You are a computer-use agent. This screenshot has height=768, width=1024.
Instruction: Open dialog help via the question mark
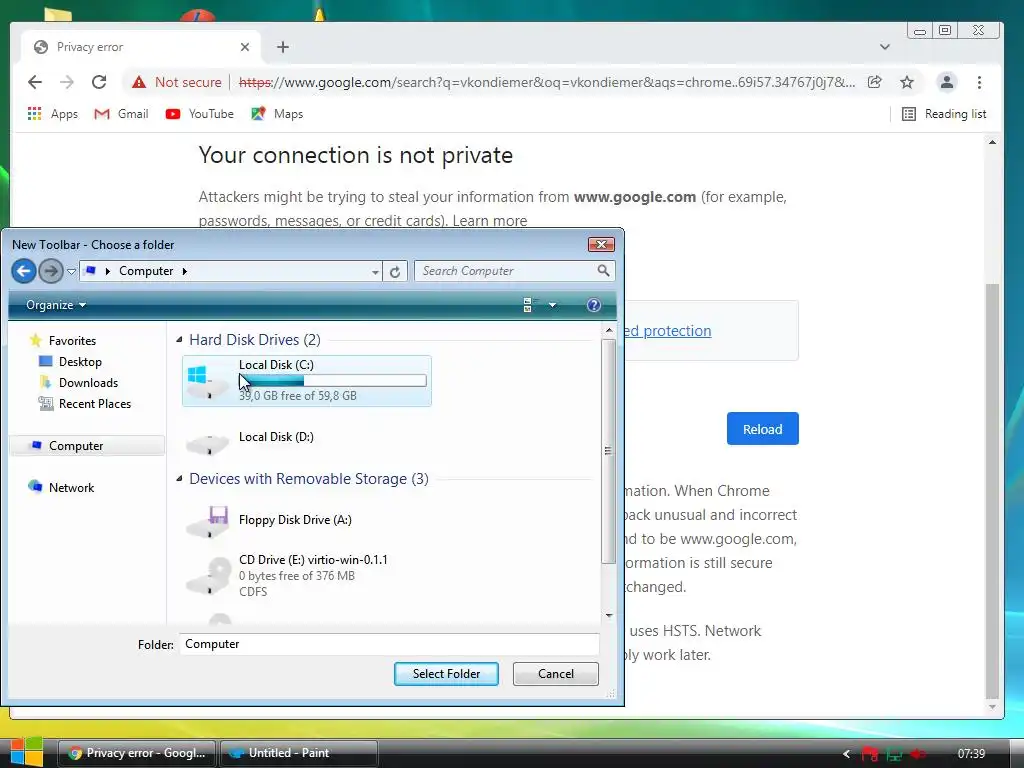(x=594, y=305)
